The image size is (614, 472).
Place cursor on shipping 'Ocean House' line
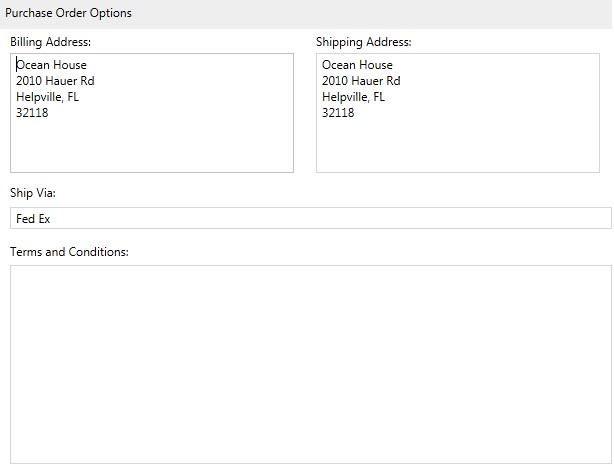point(357,65)
